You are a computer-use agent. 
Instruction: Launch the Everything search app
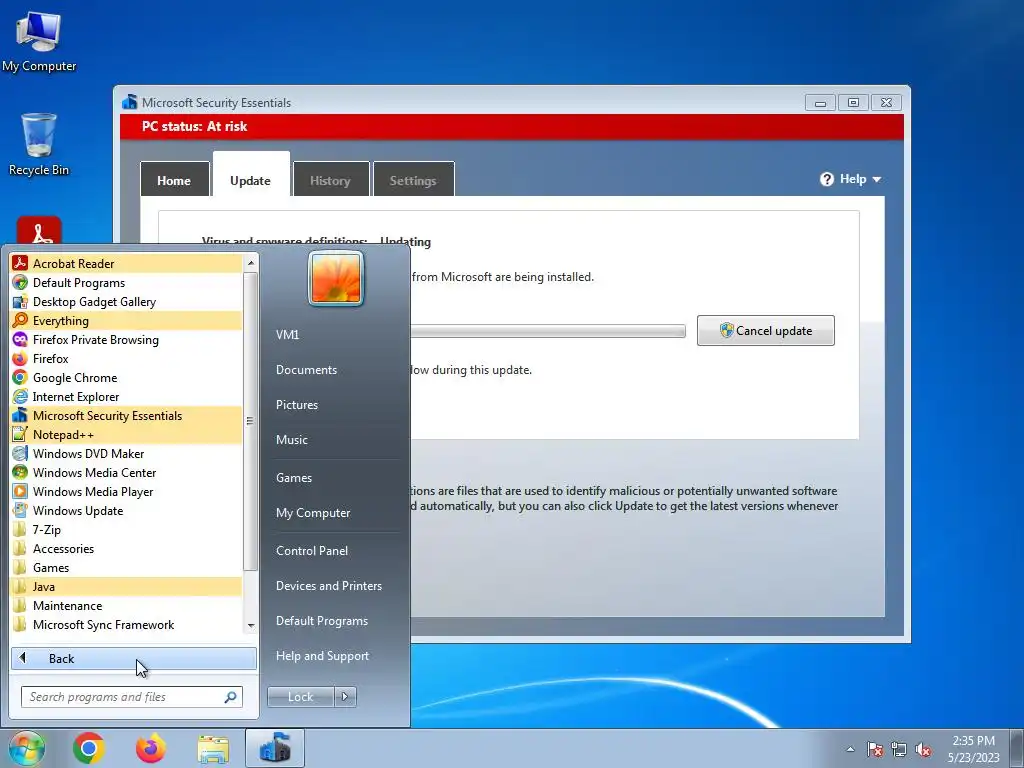click(127, 321)
